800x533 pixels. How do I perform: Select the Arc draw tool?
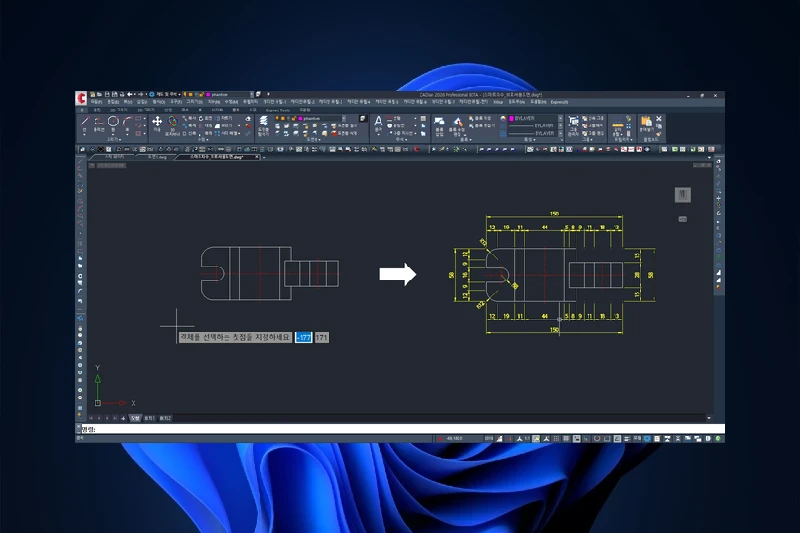pos(128,122)
